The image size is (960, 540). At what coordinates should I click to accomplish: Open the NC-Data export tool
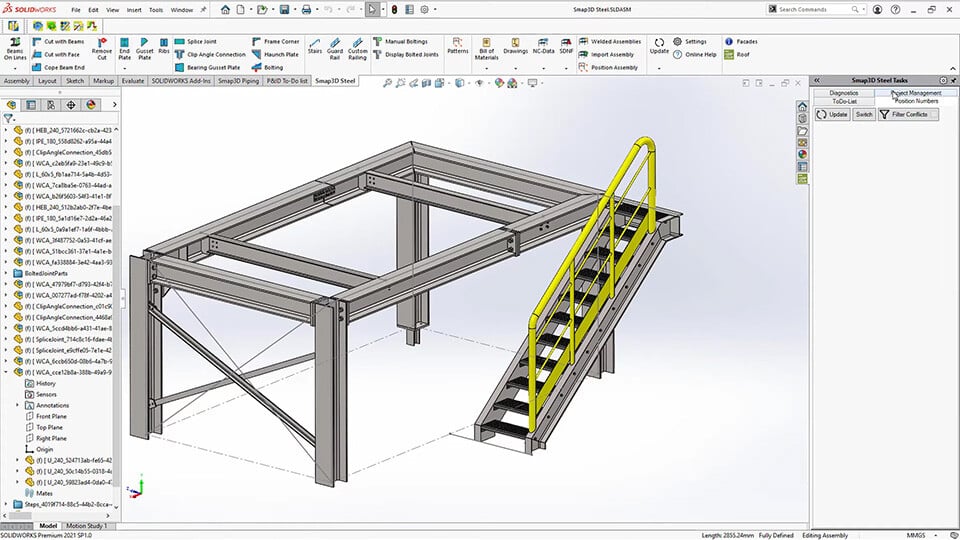[x=543, y=46]
